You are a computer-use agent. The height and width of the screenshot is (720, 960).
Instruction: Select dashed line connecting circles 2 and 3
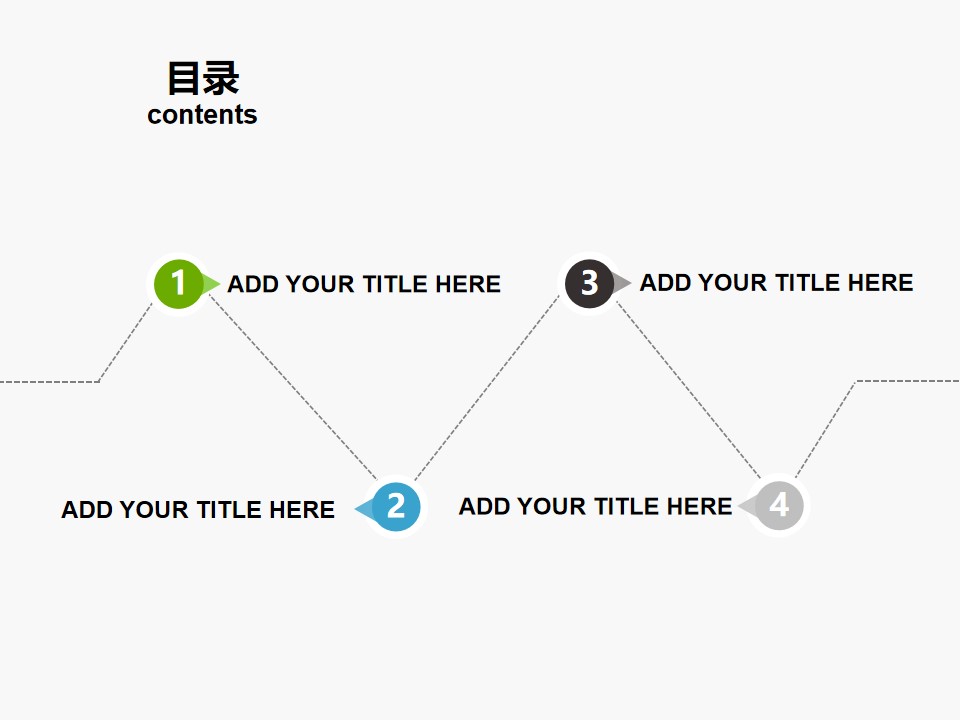pyautogui.click(x=487, y=388)
